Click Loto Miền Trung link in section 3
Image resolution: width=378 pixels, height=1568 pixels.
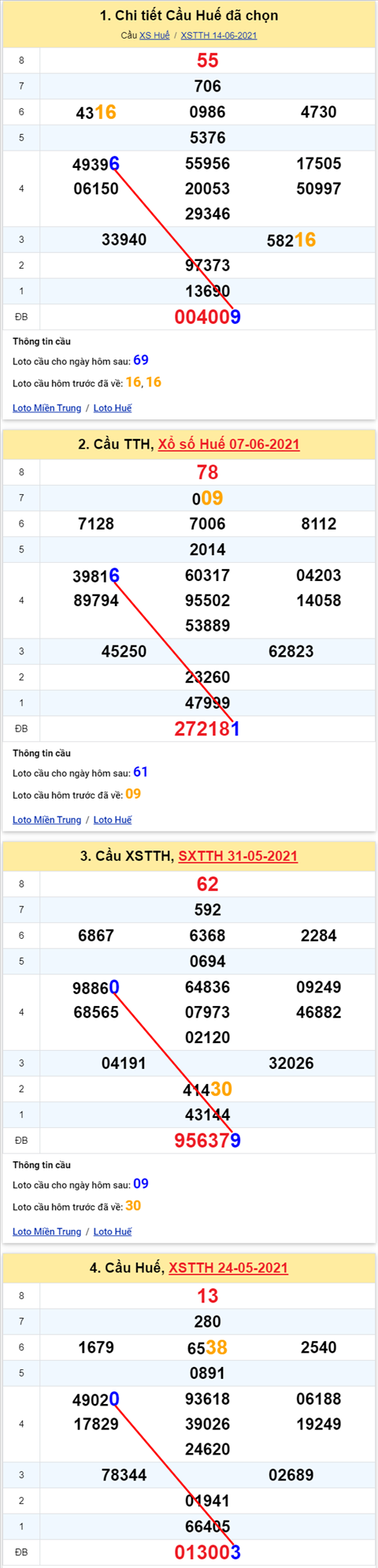47,1231
